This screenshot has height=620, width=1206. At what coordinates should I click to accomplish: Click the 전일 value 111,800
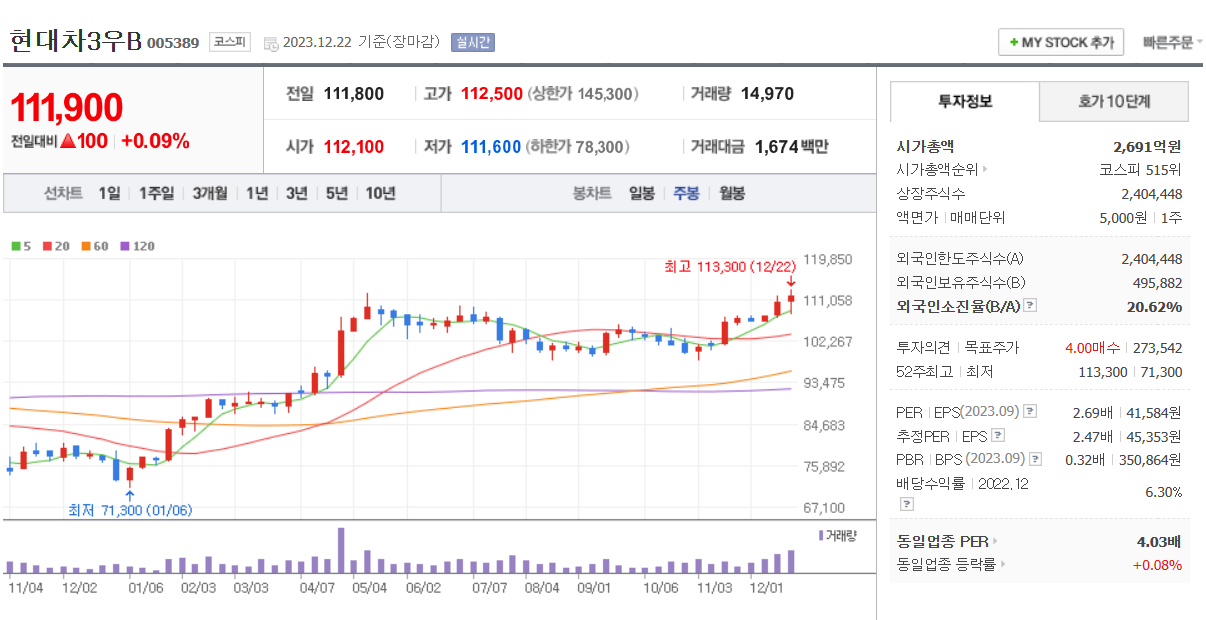pos(354,94)
